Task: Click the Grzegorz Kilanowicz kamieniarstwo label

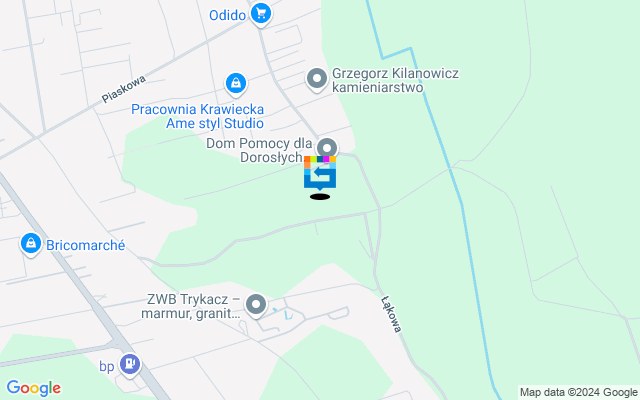Action: tap(396, 80)
